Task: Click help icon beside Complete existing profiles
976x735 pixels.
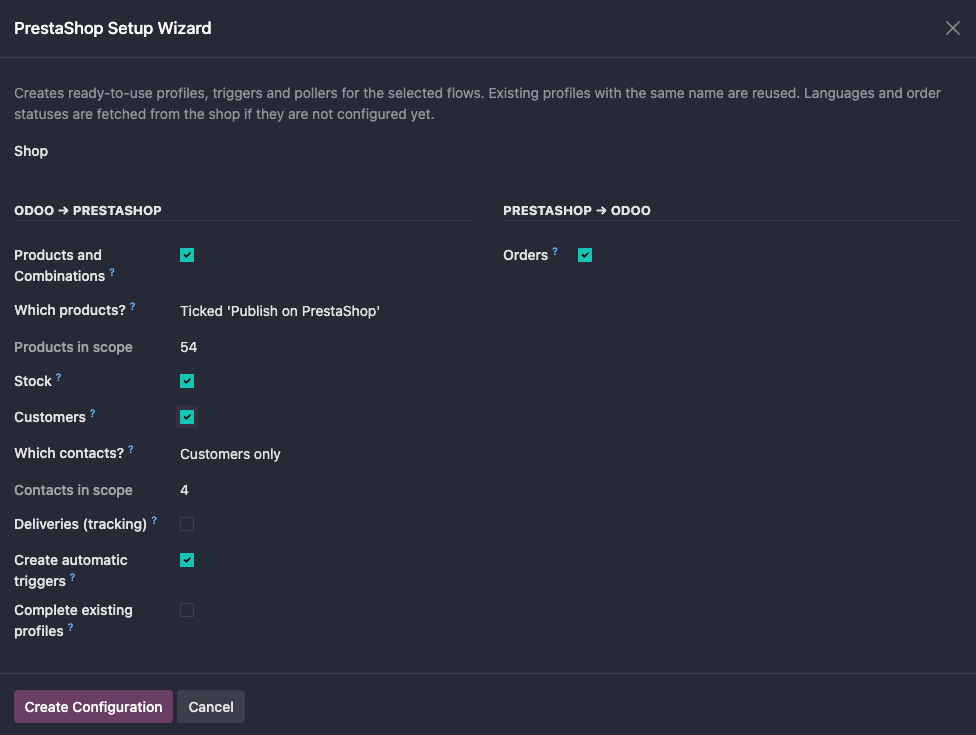Action: 70,627
